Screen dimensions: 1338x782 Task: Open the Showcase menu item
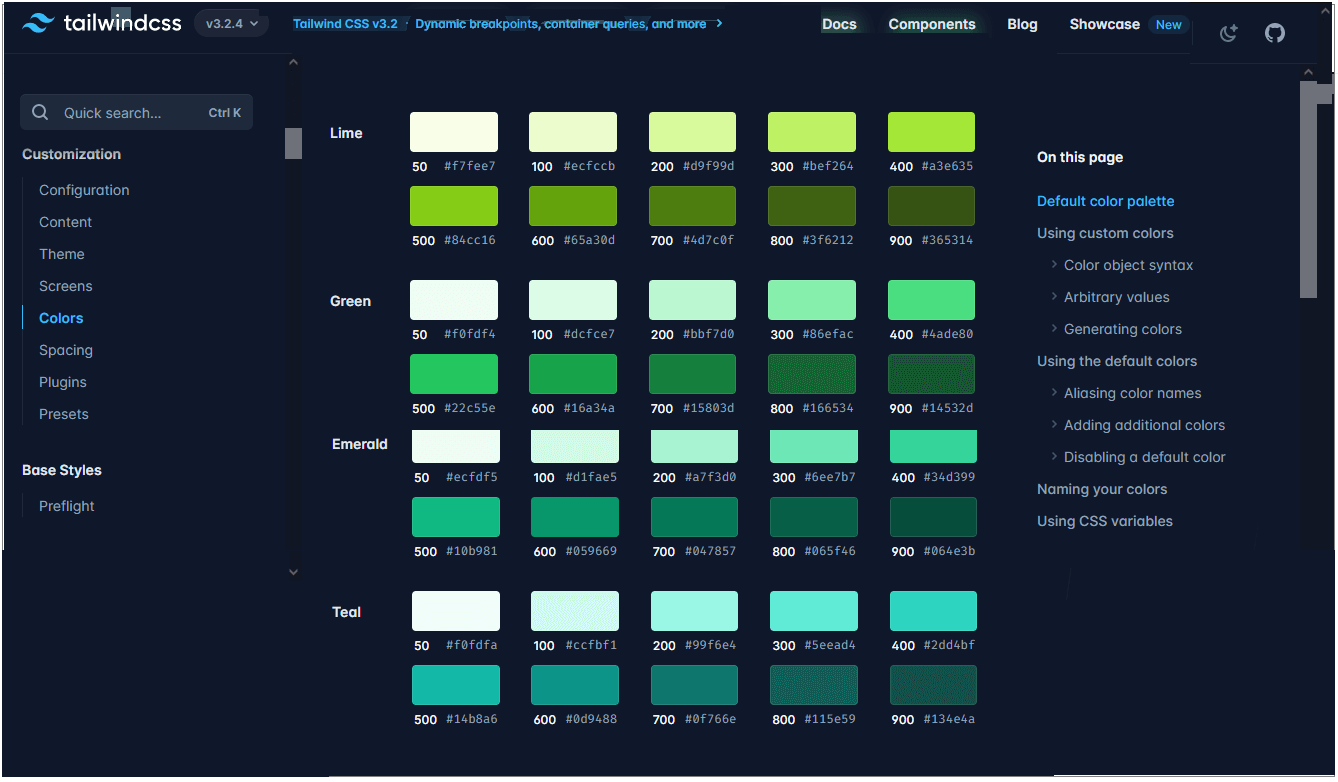pyautogui.click(x=1104, y=24)
